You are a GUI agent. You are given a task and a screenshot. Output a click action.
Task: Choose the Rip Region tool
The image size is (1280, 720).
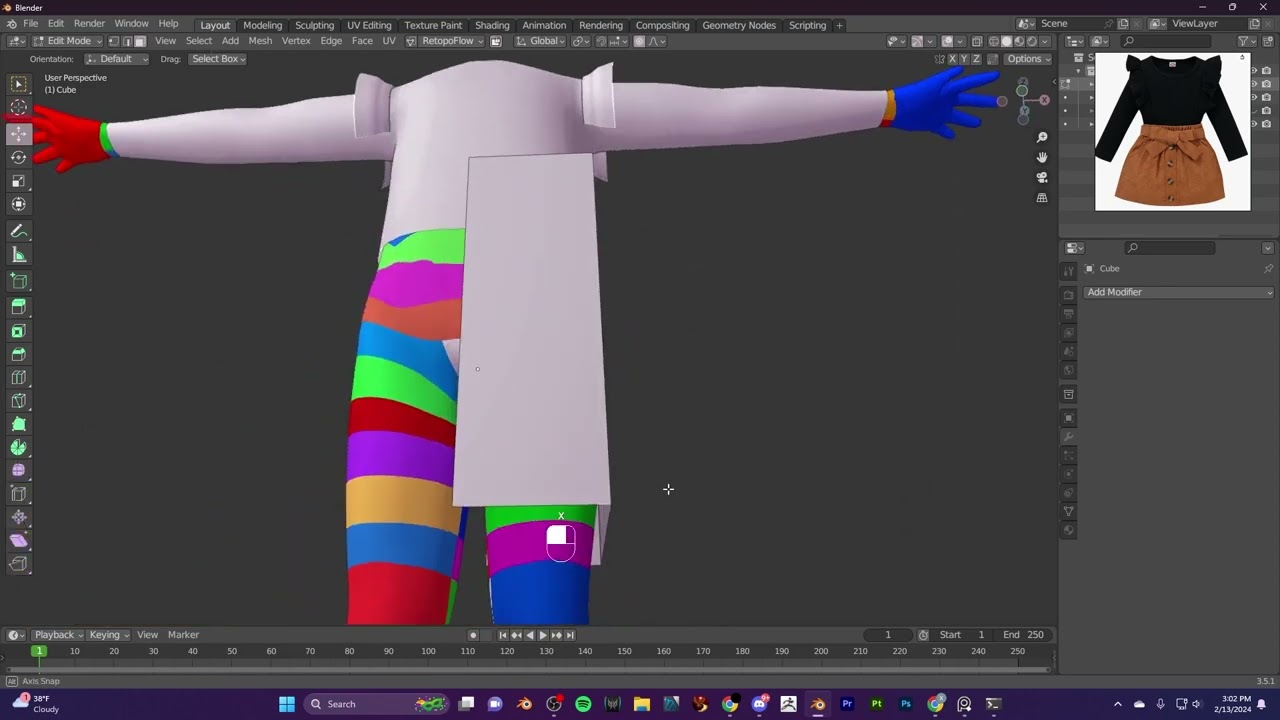tap(19, 564)
